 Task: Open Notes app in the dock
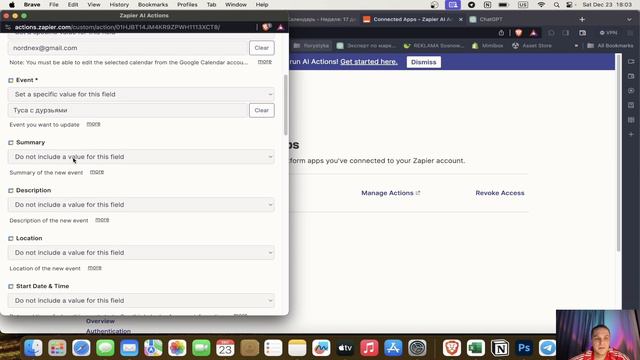(297, 348)
